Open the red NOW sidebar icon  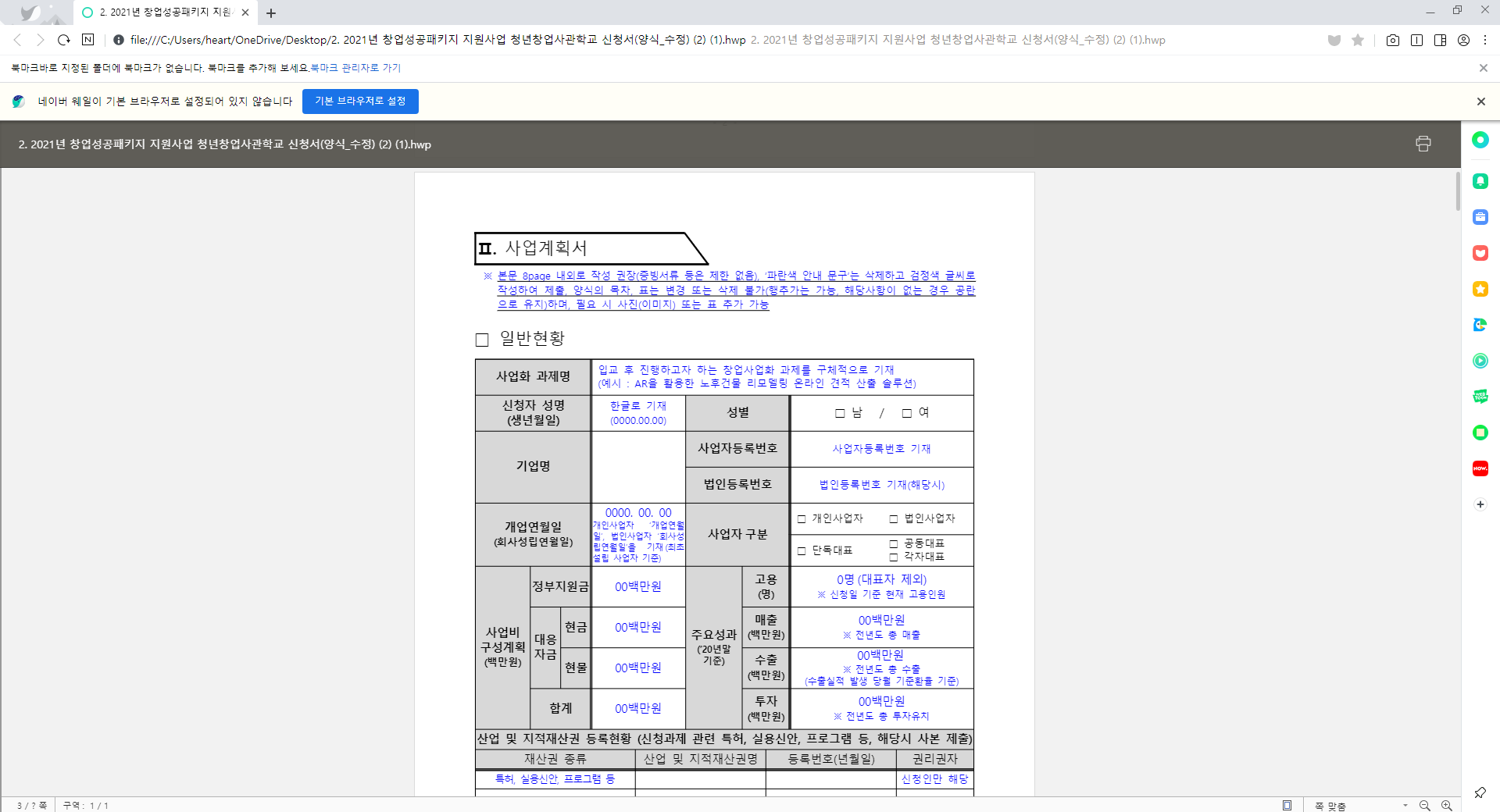[1480, 468]
